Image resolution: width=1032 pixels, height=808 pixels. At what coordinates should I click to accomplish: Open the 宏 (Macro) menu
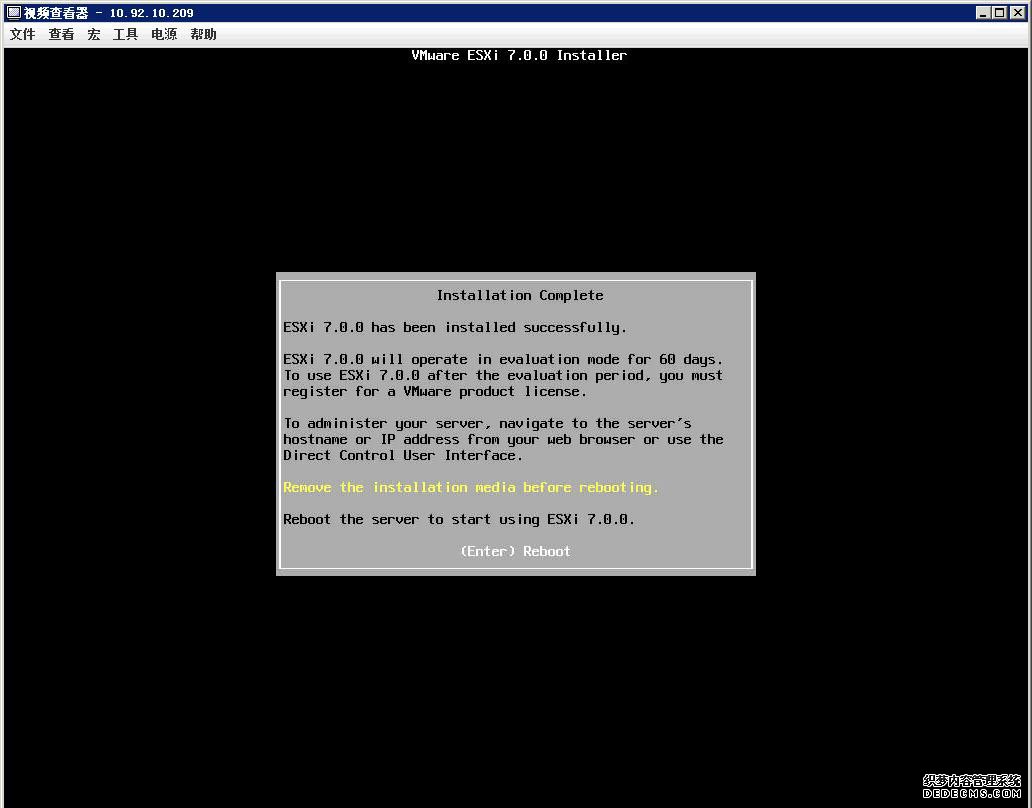tap(93, 34)
